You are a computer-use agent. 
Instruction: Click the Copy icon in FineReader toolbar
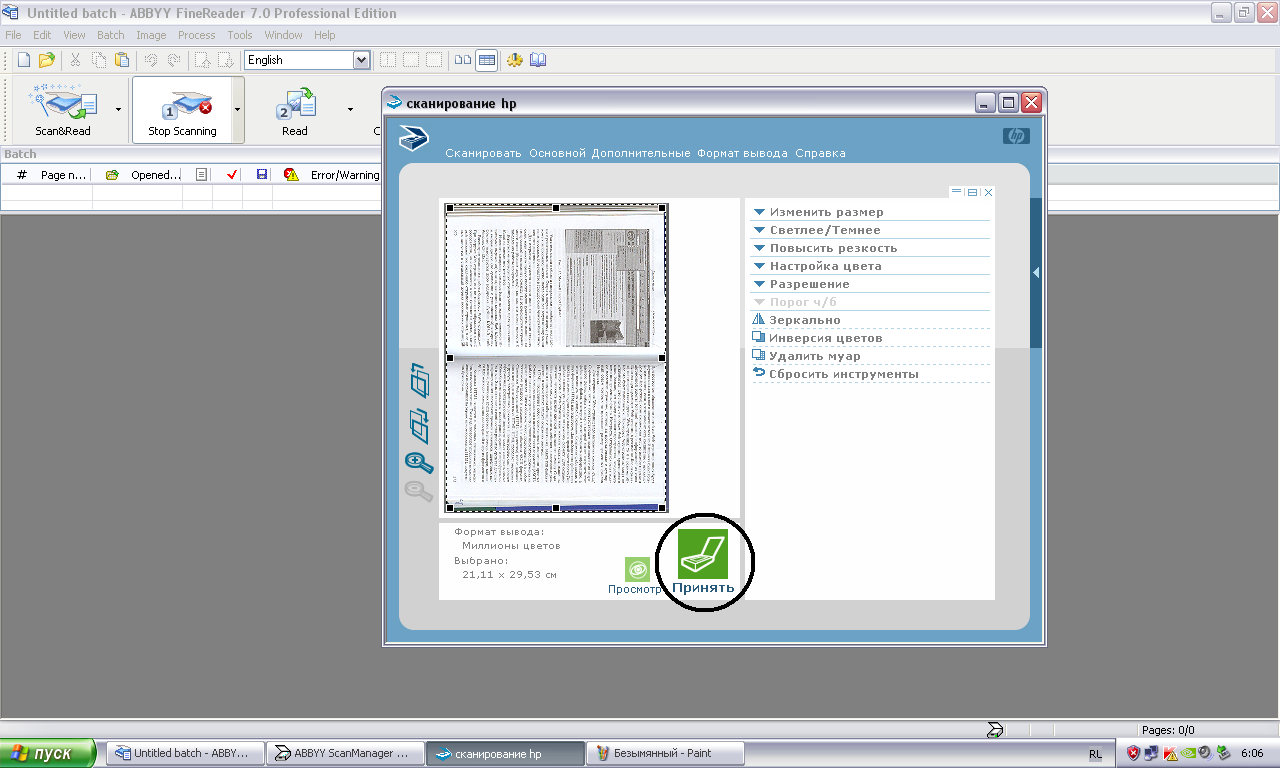(99, 60)
